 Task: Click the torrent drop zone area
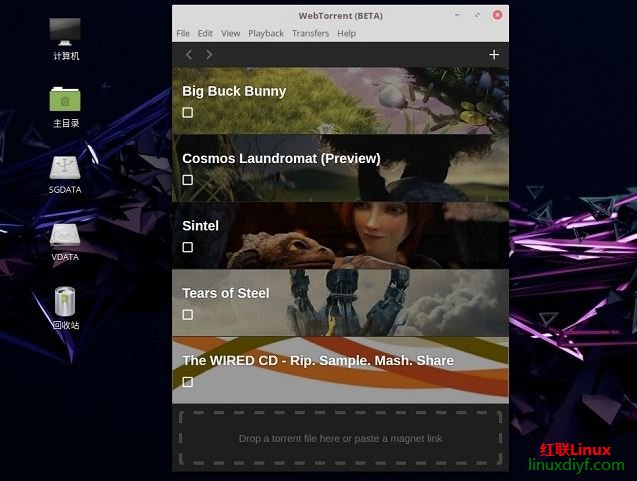[340, 438]
